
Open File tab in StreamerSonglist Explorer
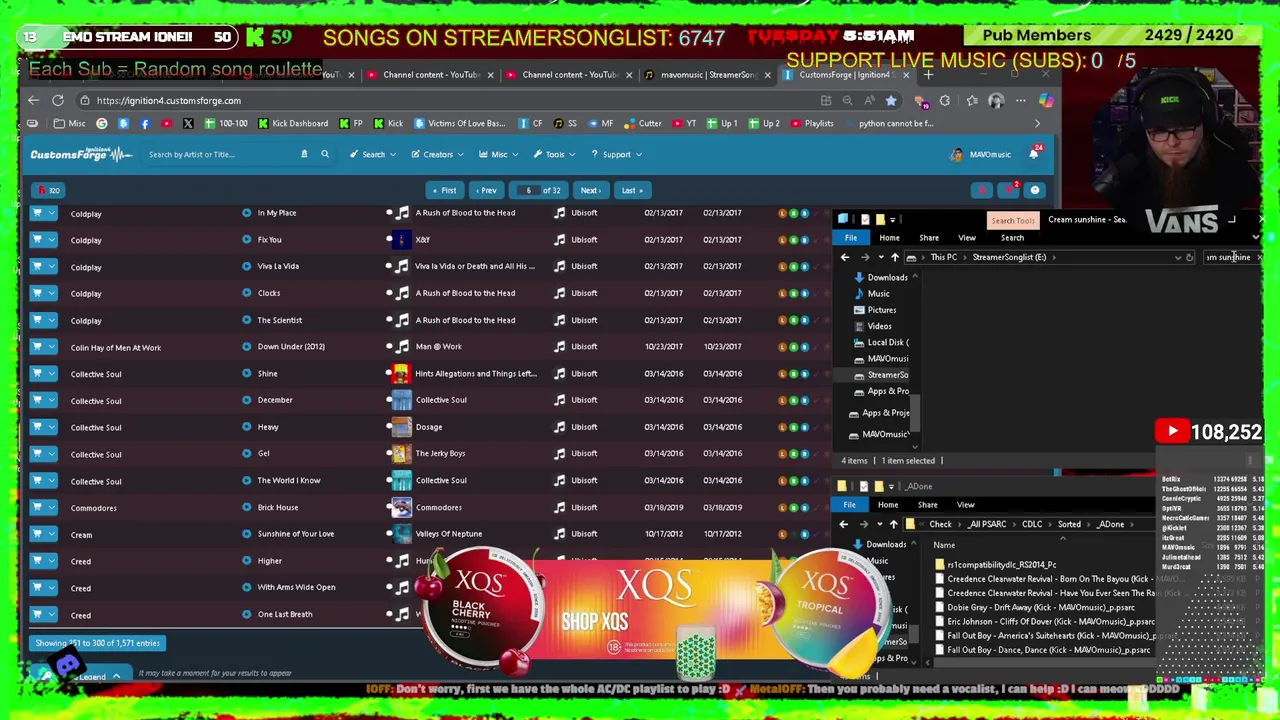[851, 238]
